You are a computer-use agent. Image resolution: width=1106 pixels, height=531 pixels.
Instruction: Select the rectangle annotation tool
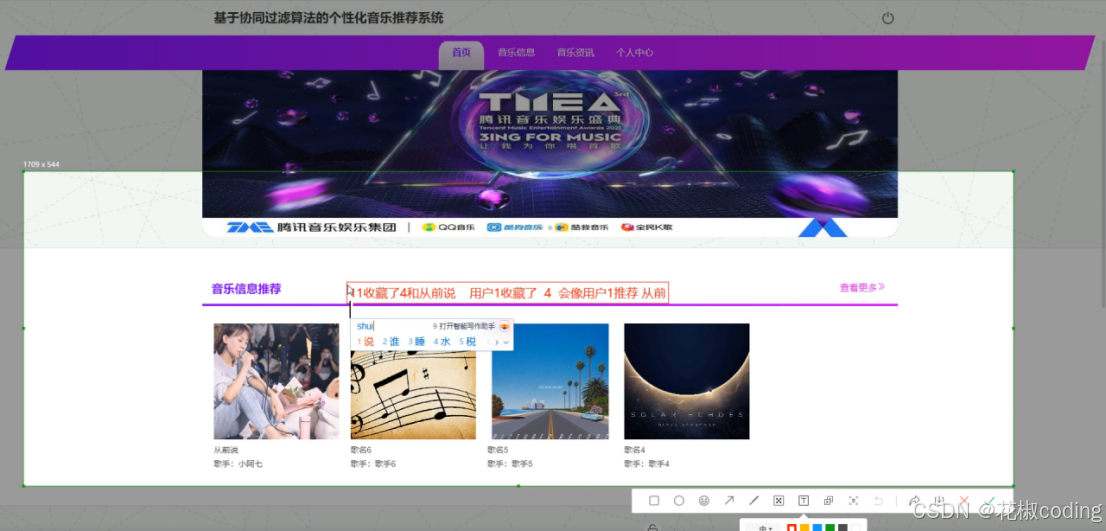pyautogui.click(x=654, y=501)
